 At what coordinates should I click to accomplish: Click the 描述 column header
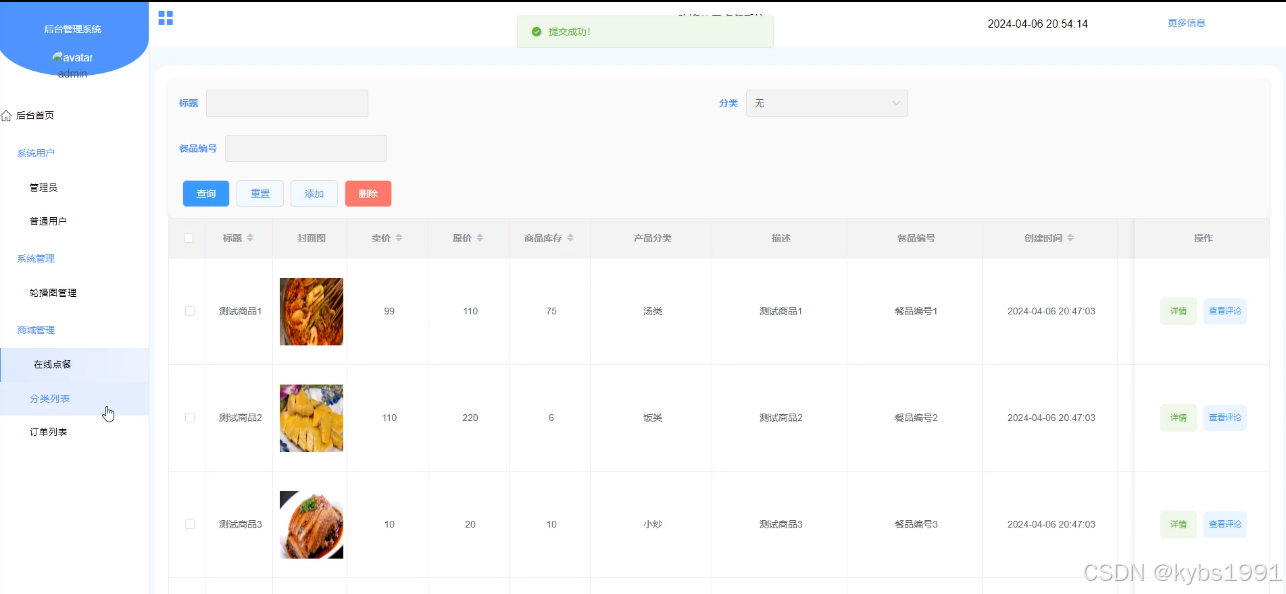[x=781, y=238]
